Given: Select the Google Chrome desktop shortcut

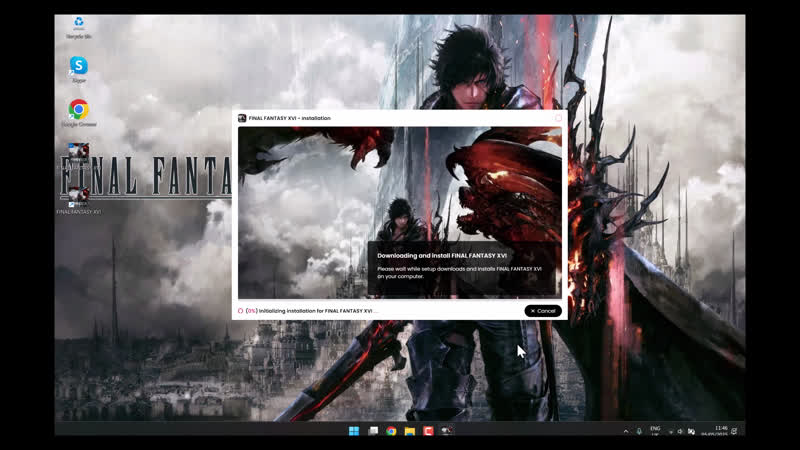Looking at the screenshot, I should [79, 113].
